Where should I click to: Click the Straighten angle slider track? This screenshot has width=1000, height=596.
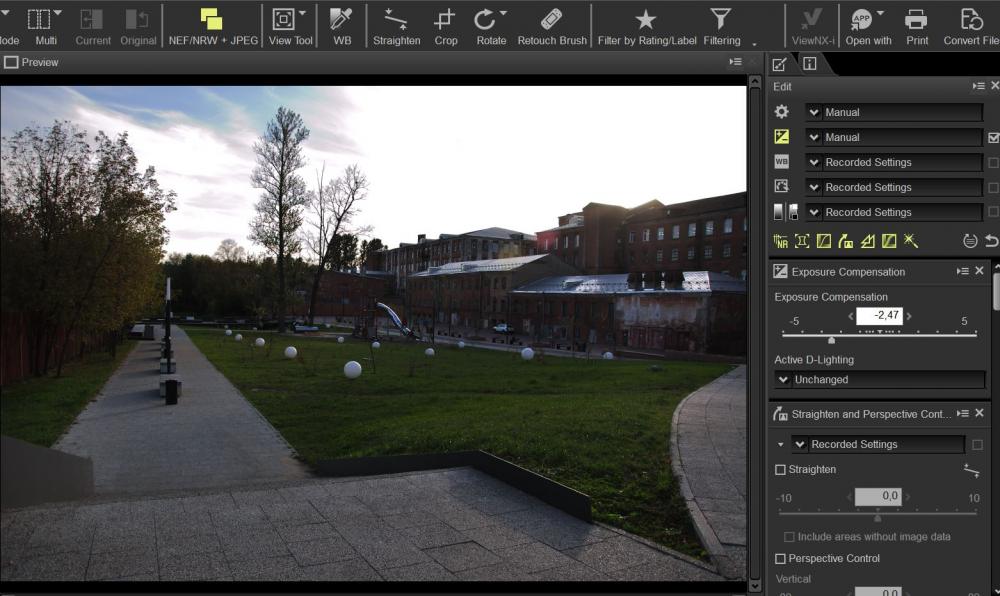pyautogui.click(x=878, y=512)
